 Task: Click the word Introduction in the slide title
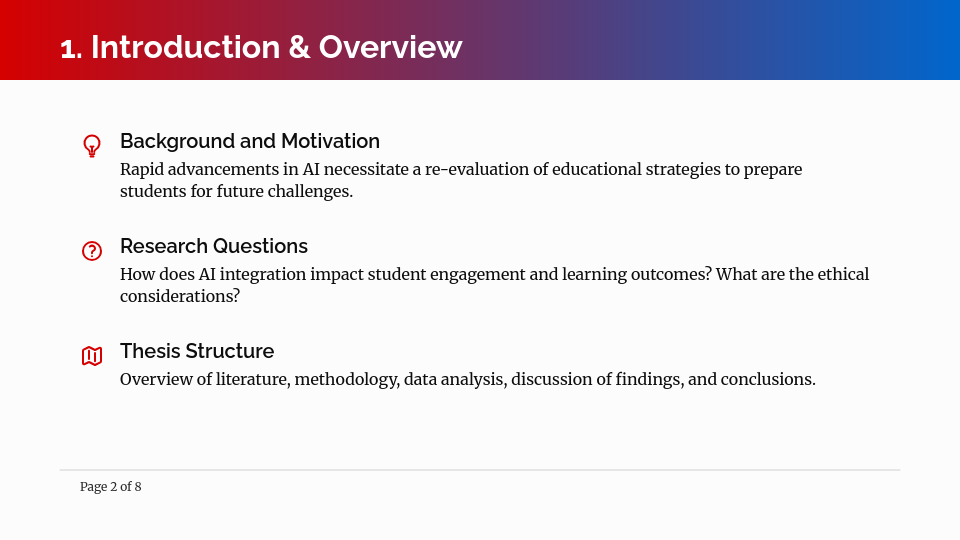click(x=186, y=47)
